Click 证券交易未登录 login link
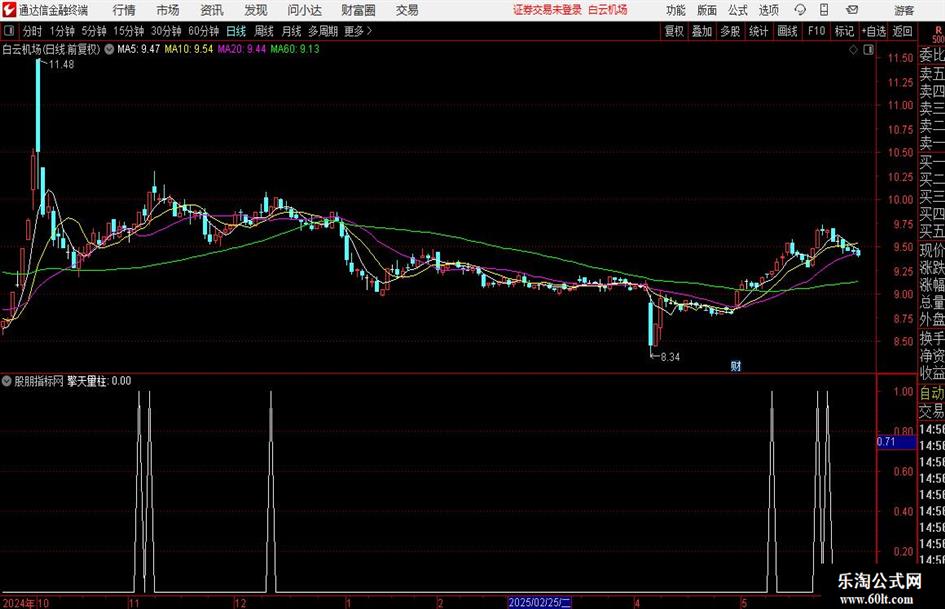The height and width of the screenshot is (609, 945). (x=547, y=10)
